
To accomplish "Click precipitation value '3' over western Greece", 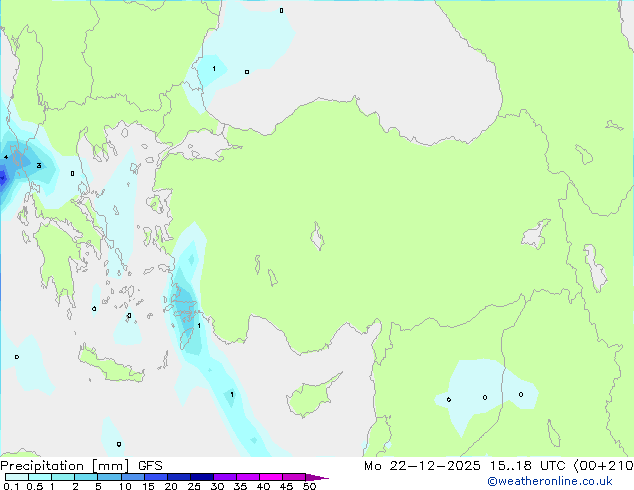I will pyautogui.click(x=39, y=165).
